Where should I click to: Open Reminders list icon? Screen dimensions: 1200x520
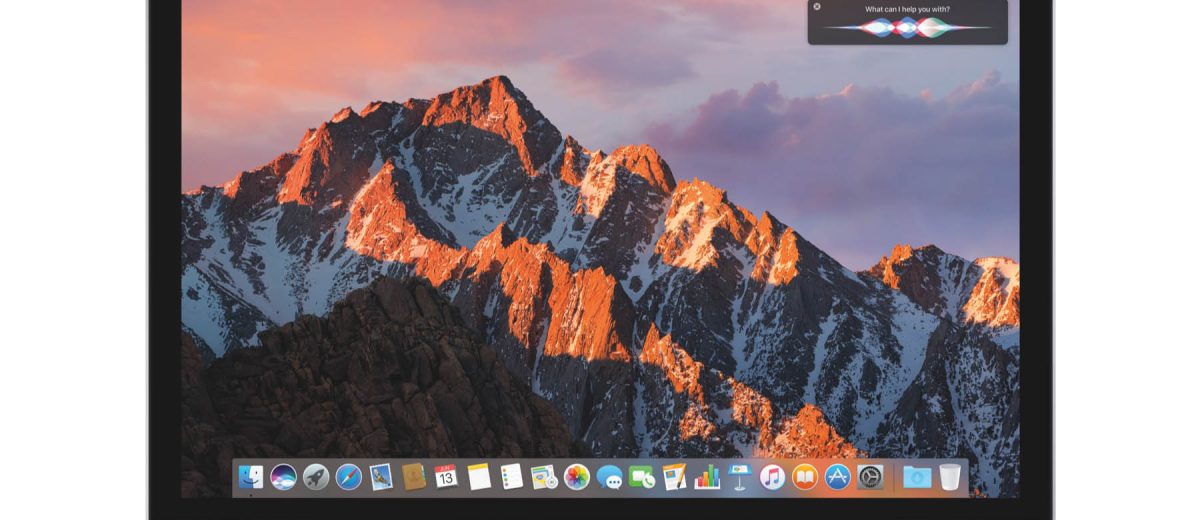512,477
